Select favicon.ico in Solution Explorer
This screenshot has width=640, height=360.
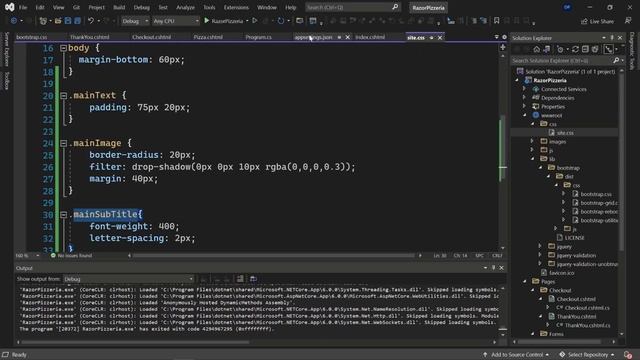[x=561, y=273]
